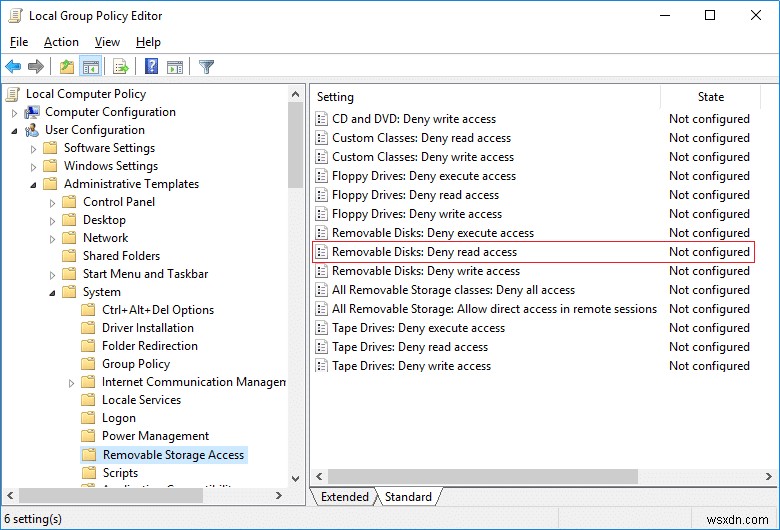780x530 pixels.
Task: Click the Computer Configuration icon in tree
Action: pyautogui.click(x=32, y=112)
